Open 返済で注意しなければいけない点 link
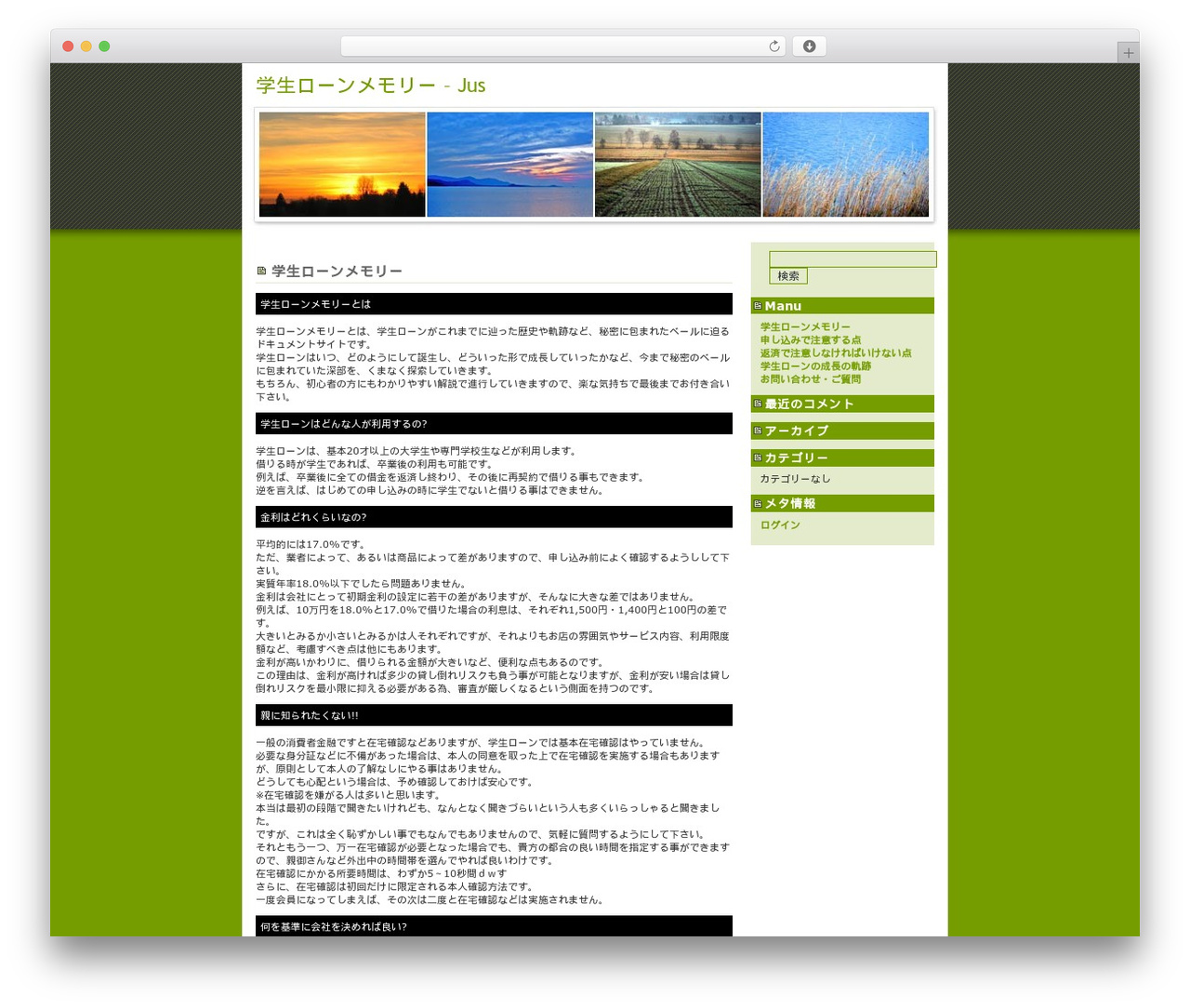This screenshot has width=1190, height=1008. [x=836, y=353]
